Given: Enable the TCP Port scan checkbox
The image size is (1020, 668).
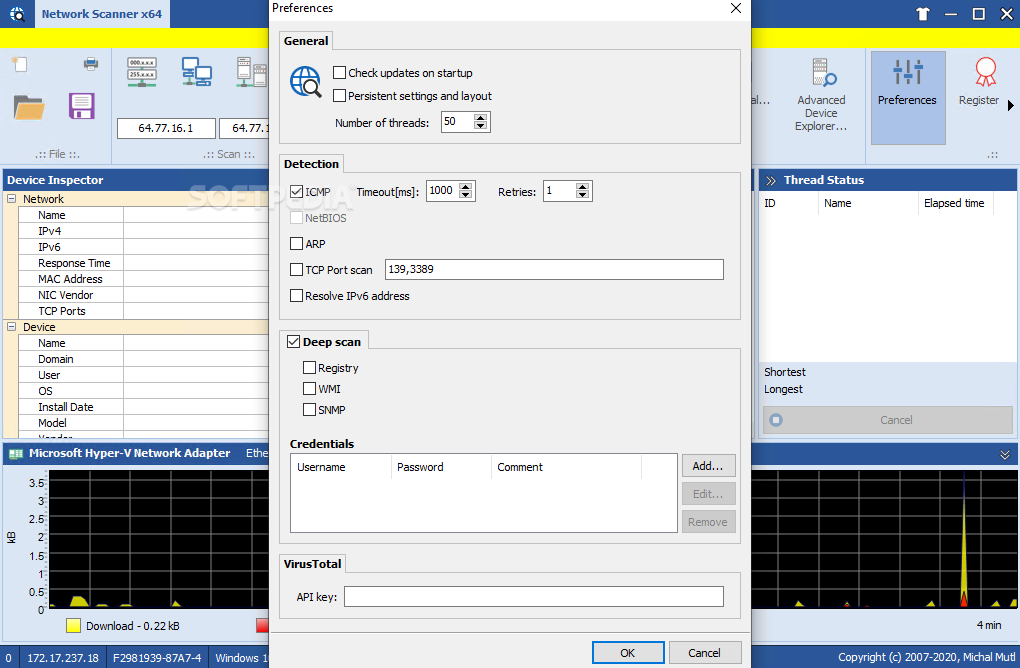Looking at the screenshot, I should [x=296, y=269].
